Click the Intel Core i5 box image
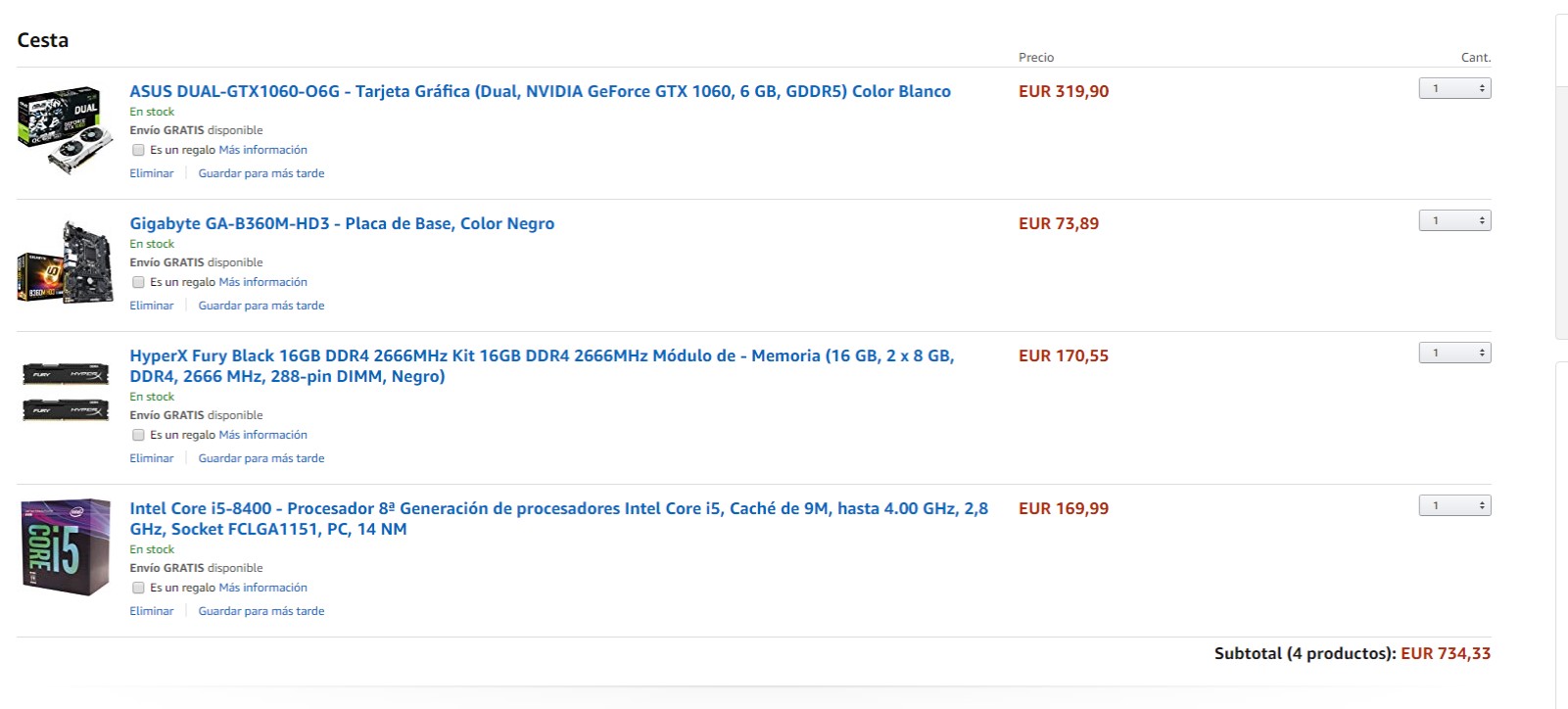Image resolution: width=1568 pixels, height=709 pixels. 66,546
